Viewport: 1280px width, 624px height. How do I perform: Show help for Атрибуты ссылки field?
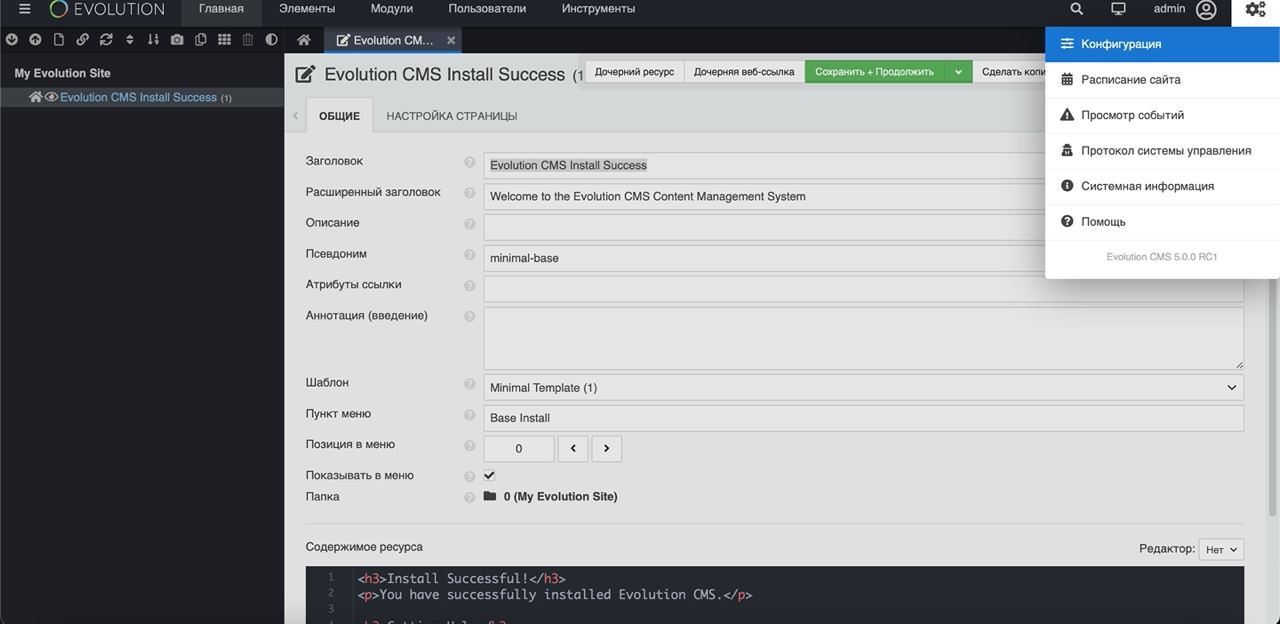coord(470,285)
